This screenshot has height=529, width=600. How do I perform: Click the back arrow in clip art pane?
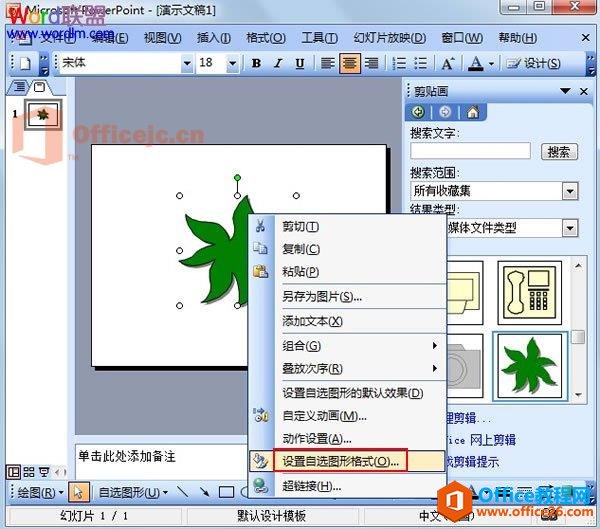(x=418, y=112)
